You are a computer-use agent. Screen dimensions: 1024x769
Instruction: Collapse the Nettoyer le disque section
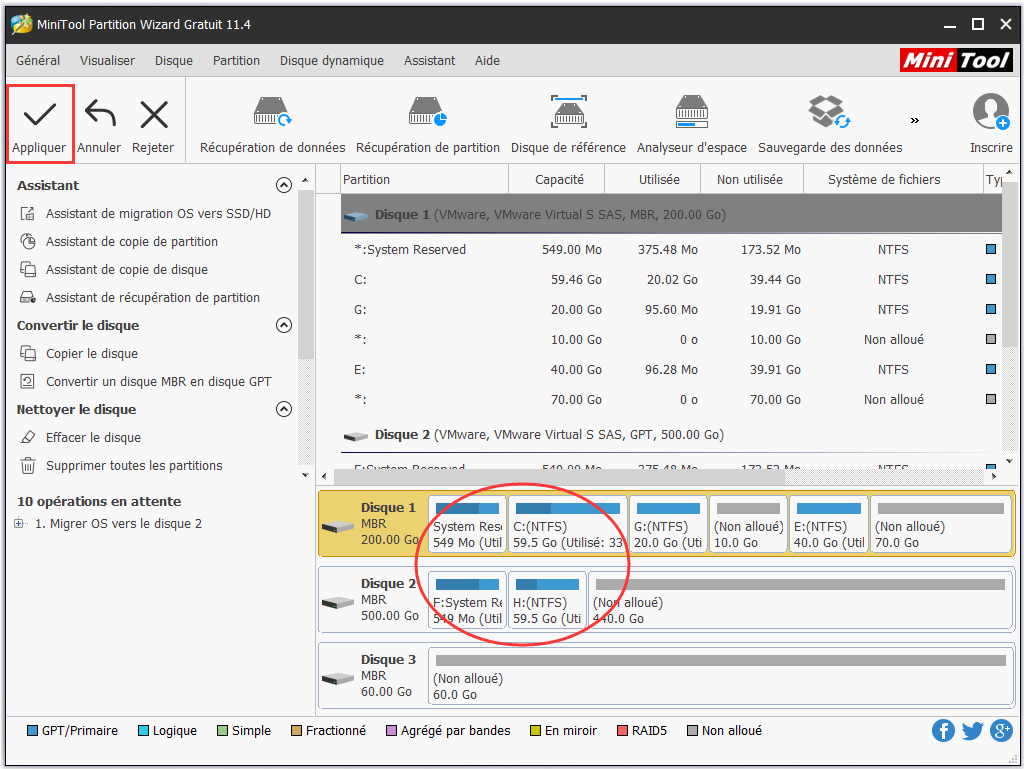click(283, 409)
